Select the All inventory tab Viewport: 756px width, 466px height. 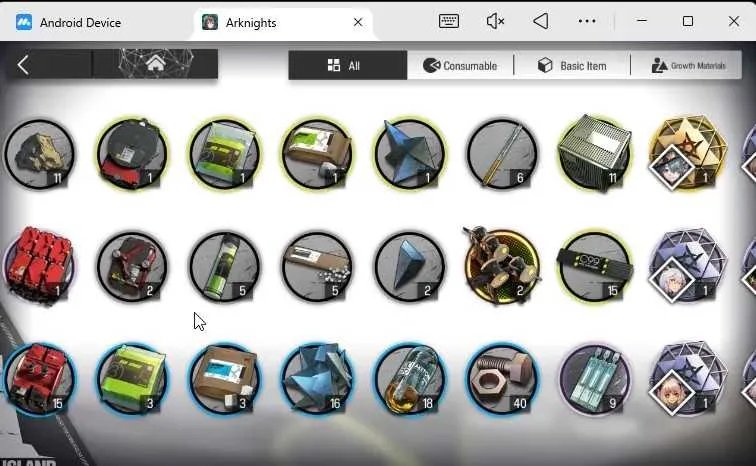coord(348,66)
